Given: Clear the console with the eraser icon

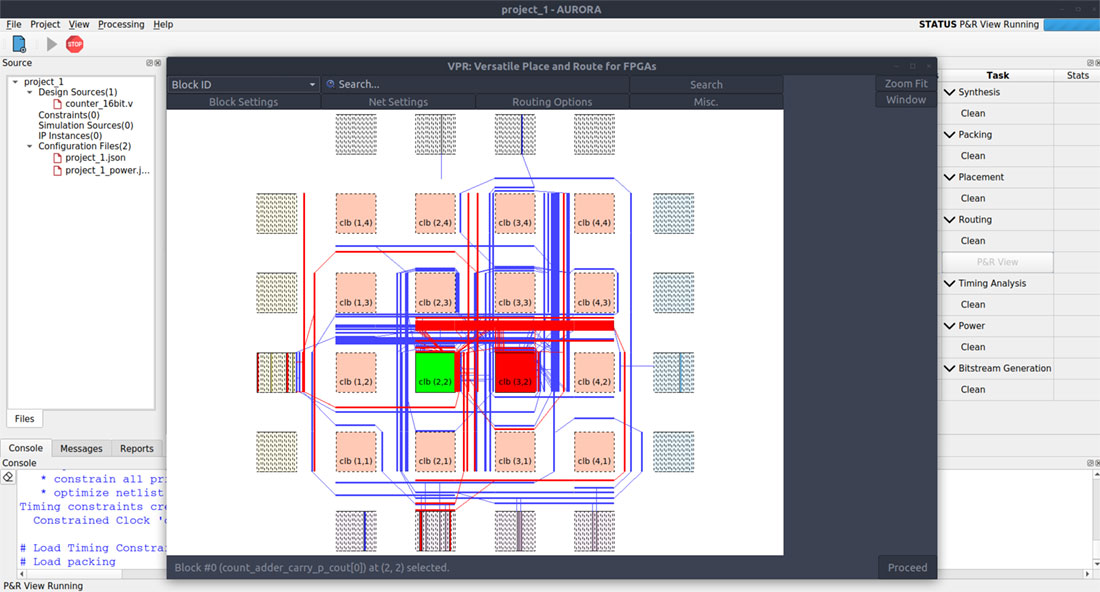Looking at the screenshot, I should click(8, 477).
